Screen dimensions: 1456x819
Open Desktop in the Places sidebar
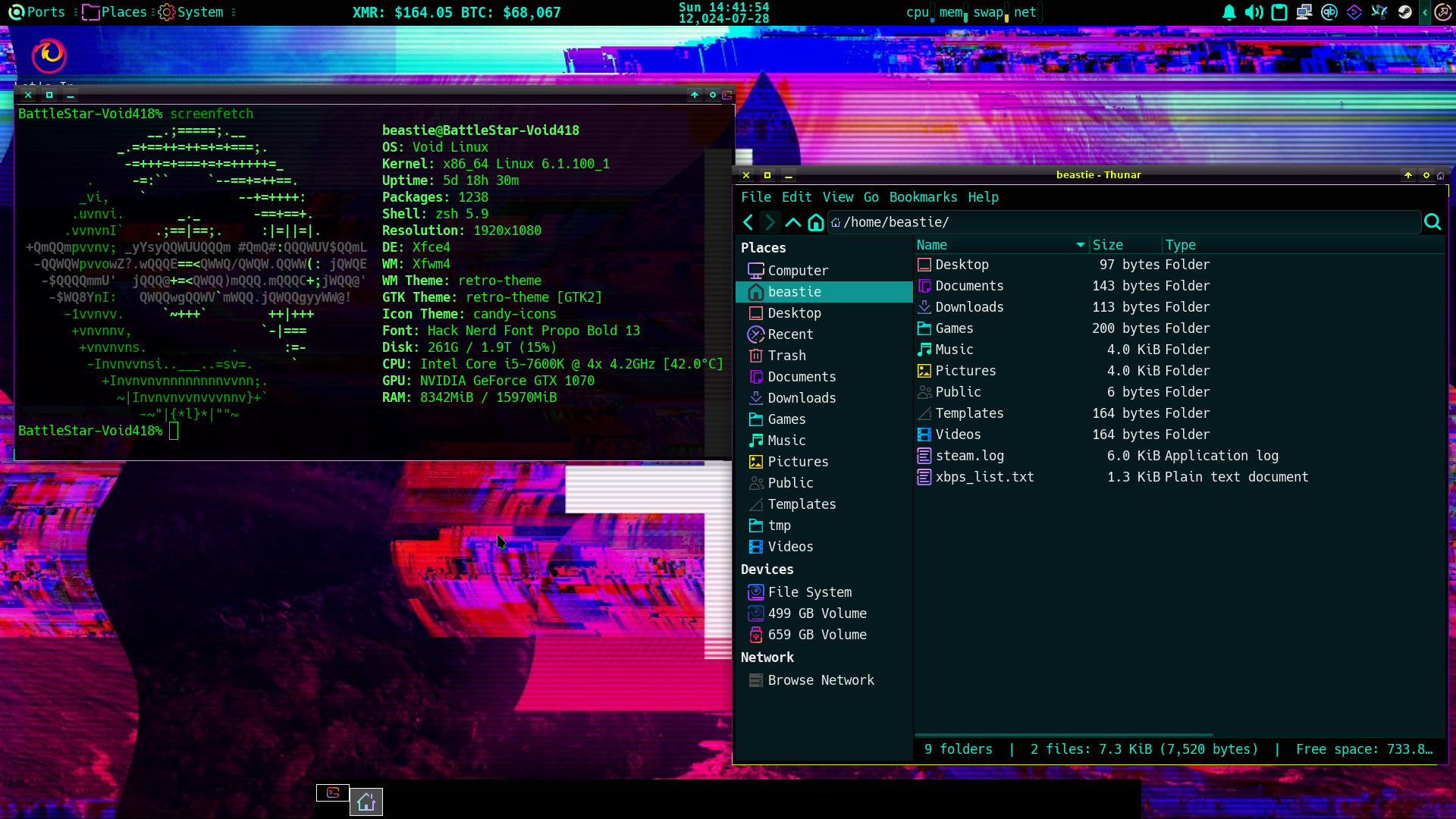pyautogui.click(x=824, y=313)
